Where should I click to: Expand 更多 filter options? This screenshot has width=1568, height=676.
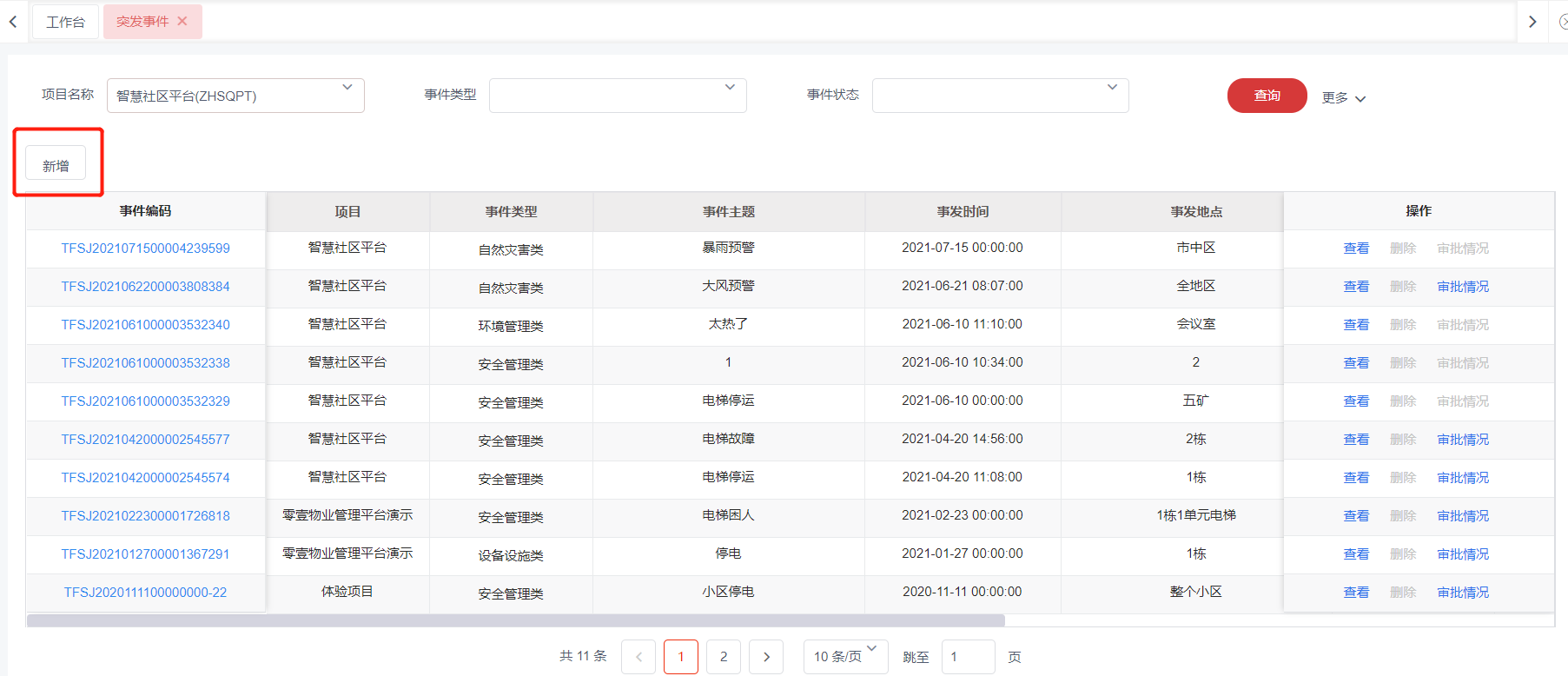point(1344,98)
